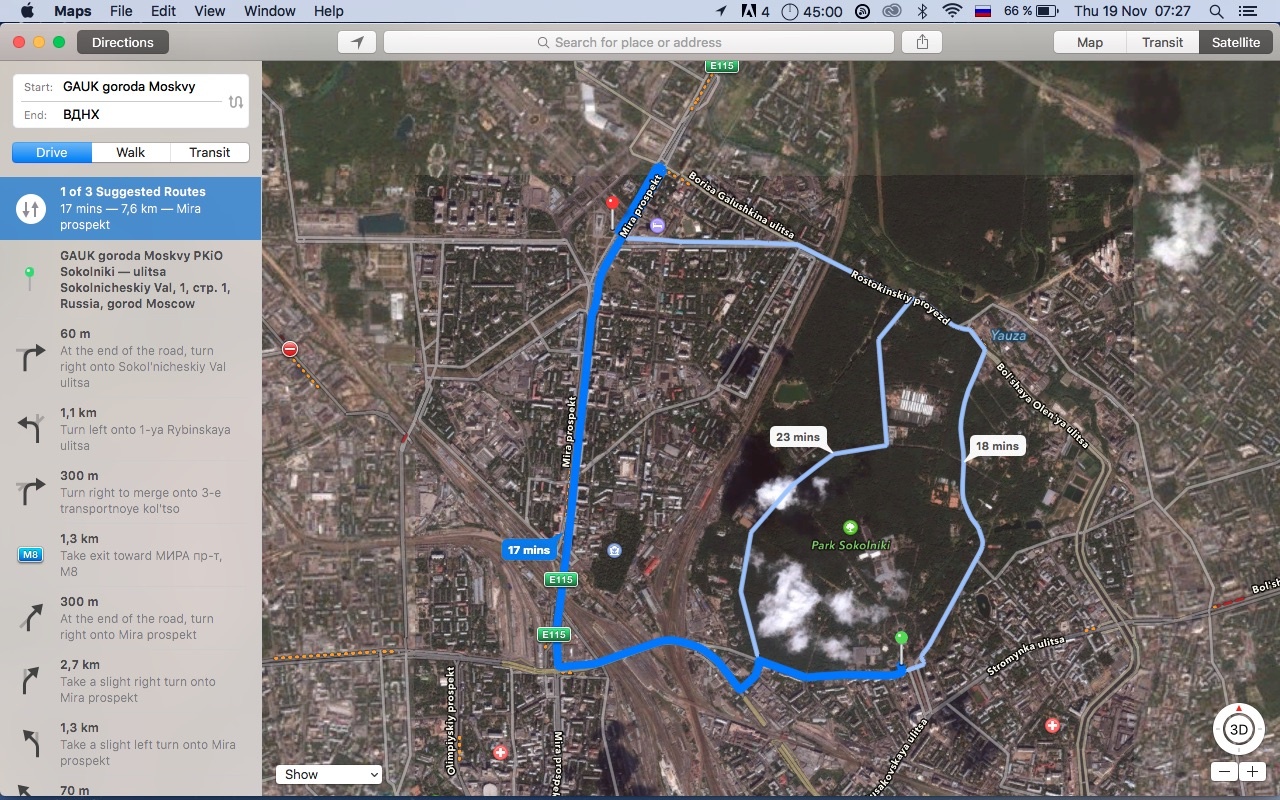The height and width of the screenshot is (800, 1280).
Task: Select step turn left onto 1-ya Rybinskaya
Action: 131,429
